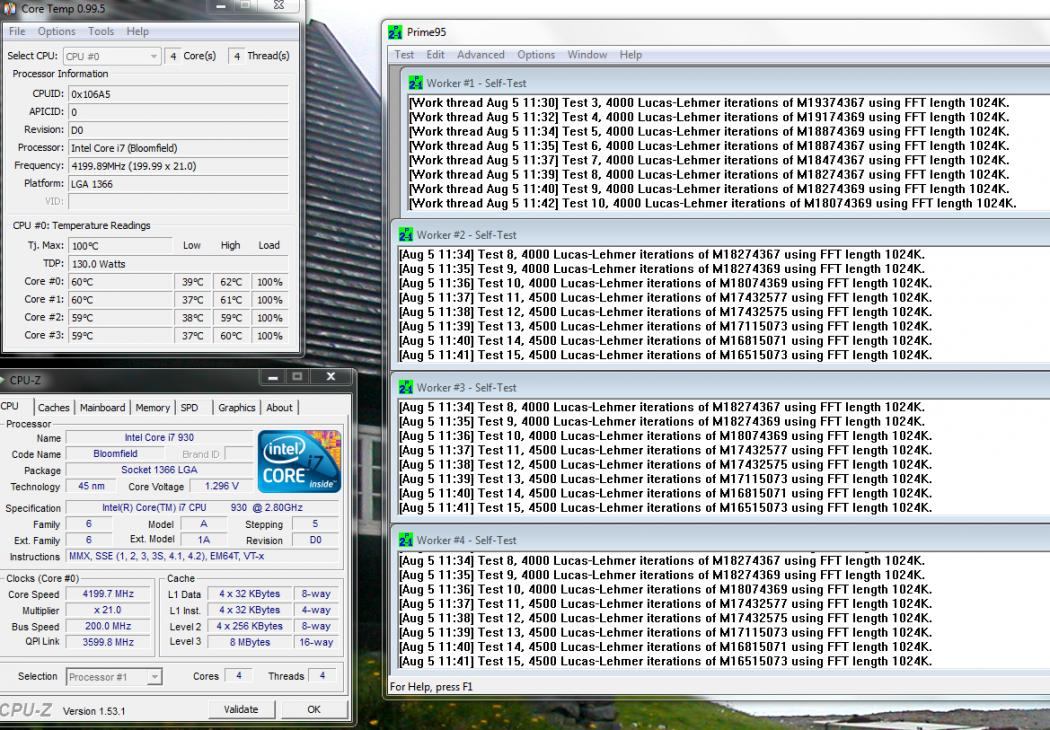Select the CPU tab in CPU-Z

point(11,407)
